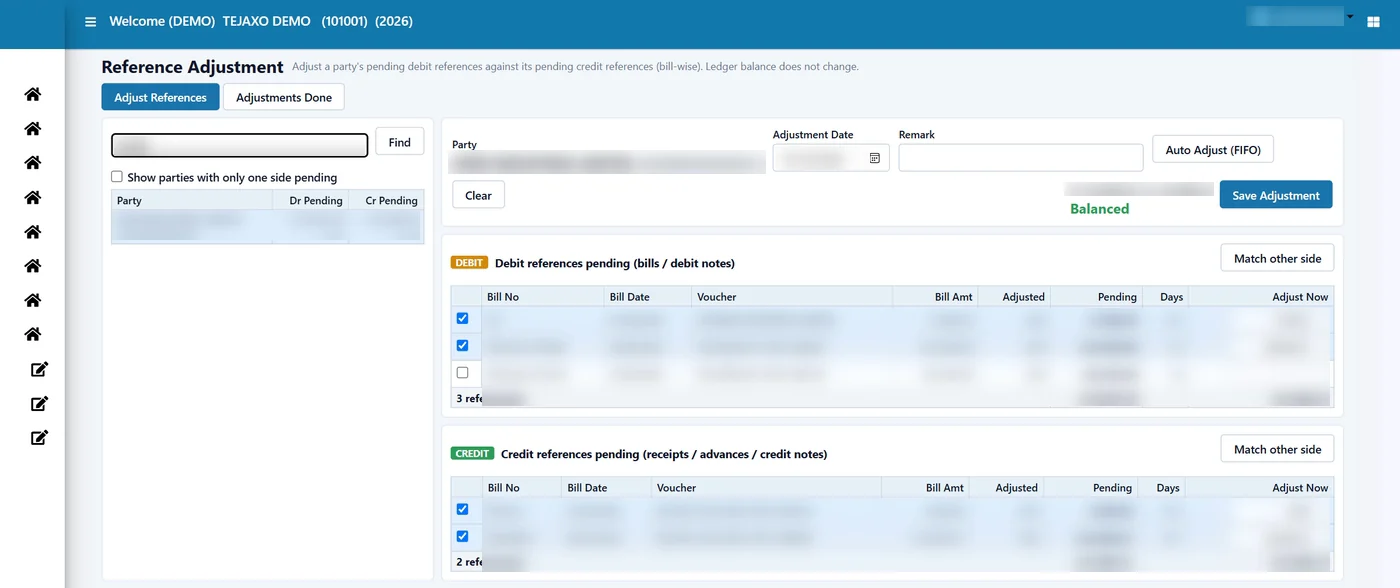
Task: Click the Pending header in Credit table
Action: coord(1090,488)
